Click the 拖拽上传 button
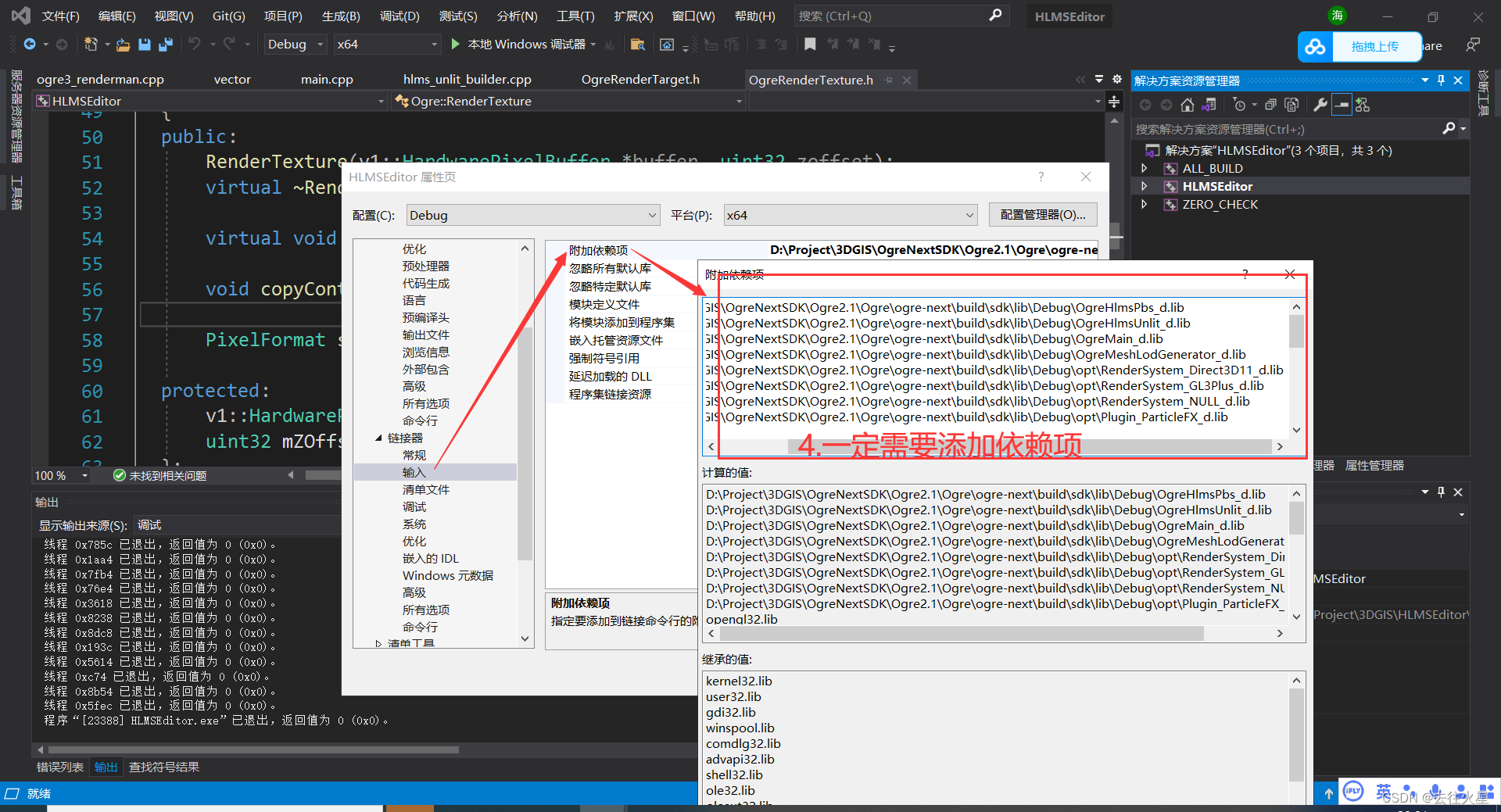The height and width of the screenshot is (812, 1501). (1375, 47)
